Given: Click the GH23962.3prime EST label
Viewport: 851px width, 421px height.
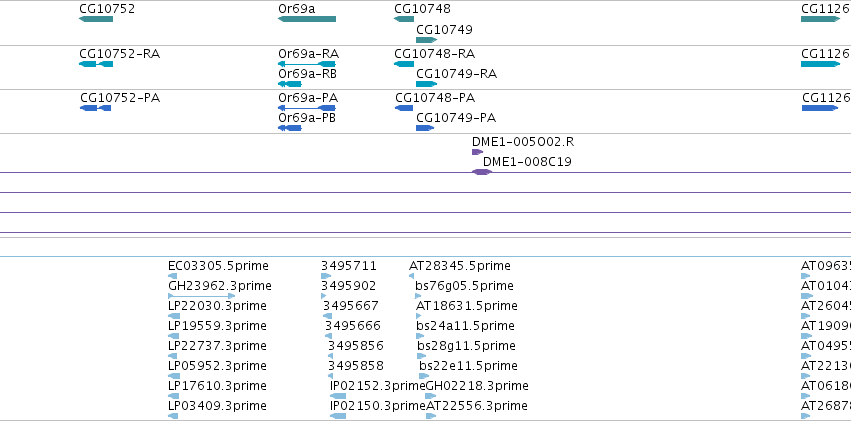Looking at the screenshot, I should click(220, 286).
